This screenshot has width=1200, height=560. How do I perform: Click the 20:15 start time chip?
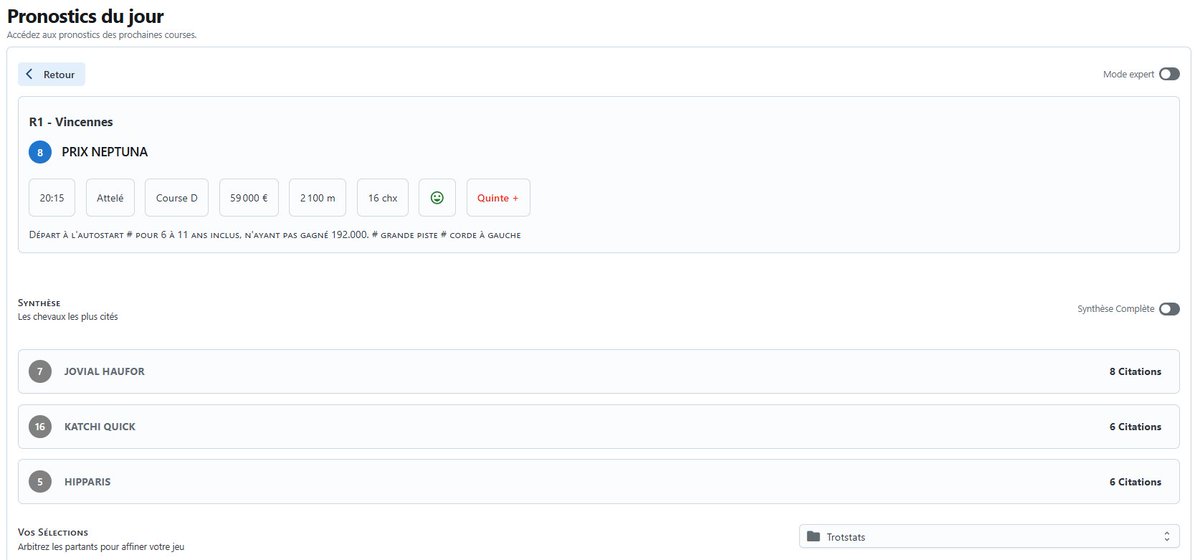[x=52, y=198]
